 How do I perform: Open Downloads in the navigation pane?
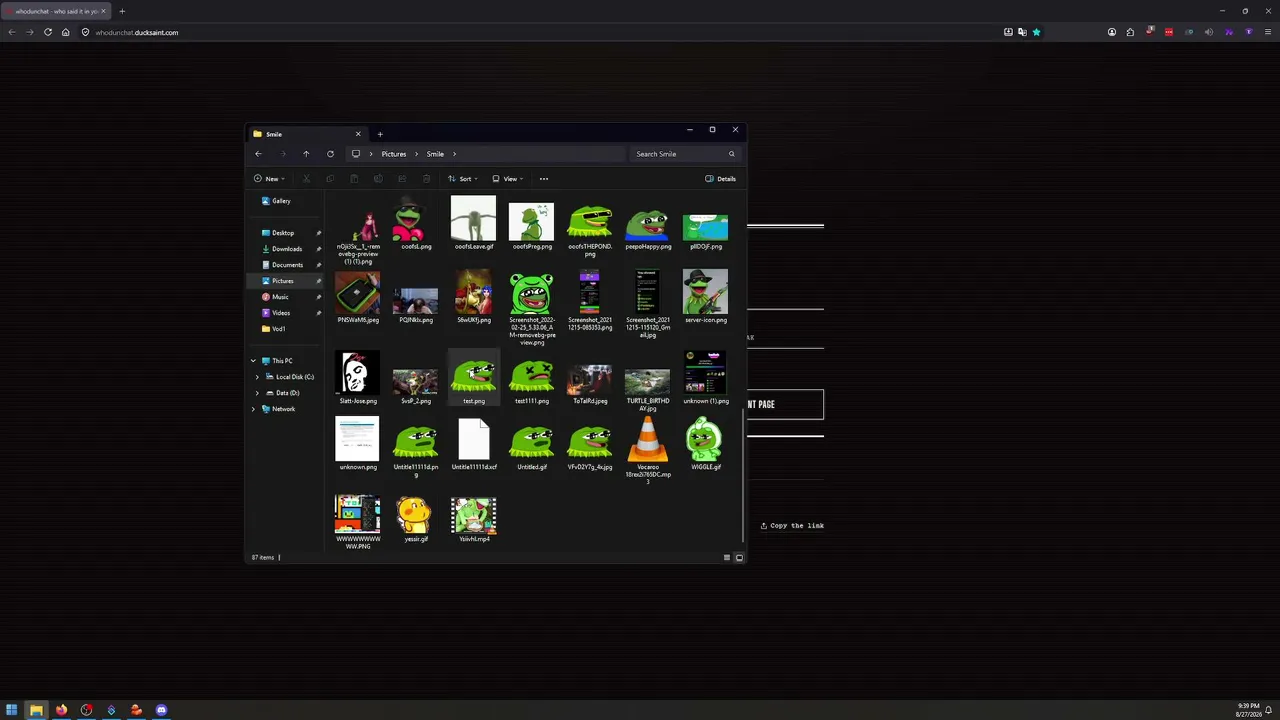(x=287, y=249)
